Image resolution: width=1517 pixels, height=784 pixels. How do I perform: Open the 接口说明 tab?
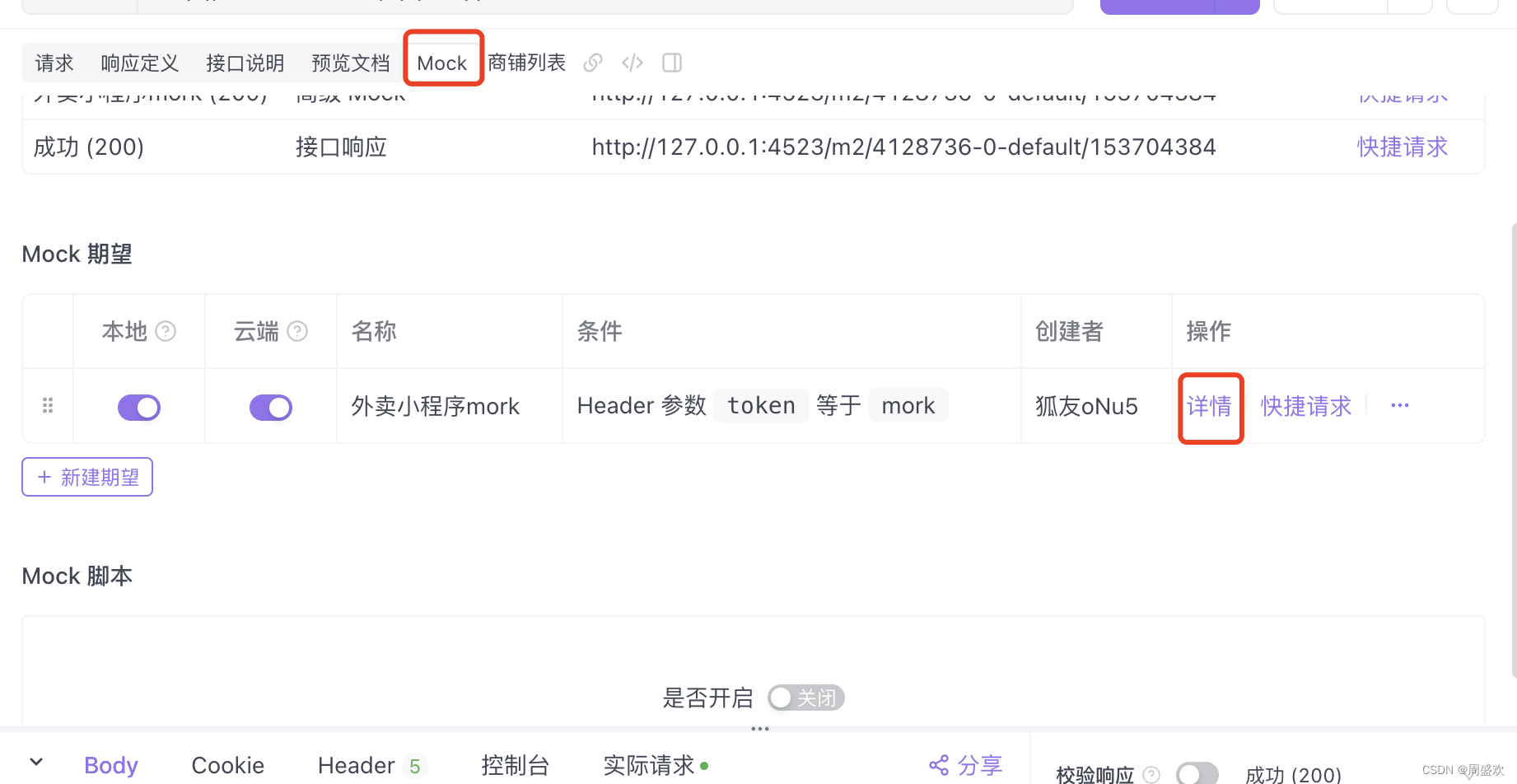click(245, 63)
